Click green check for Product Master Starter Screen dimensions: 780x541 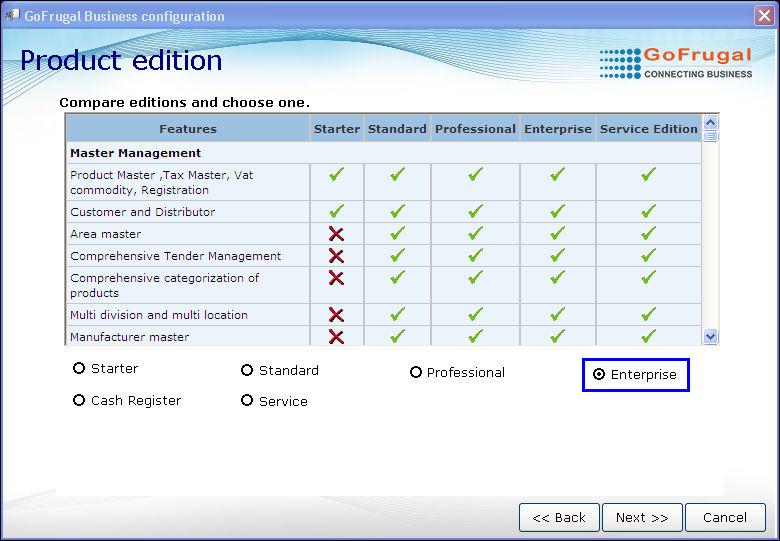[x=336, y=174]
